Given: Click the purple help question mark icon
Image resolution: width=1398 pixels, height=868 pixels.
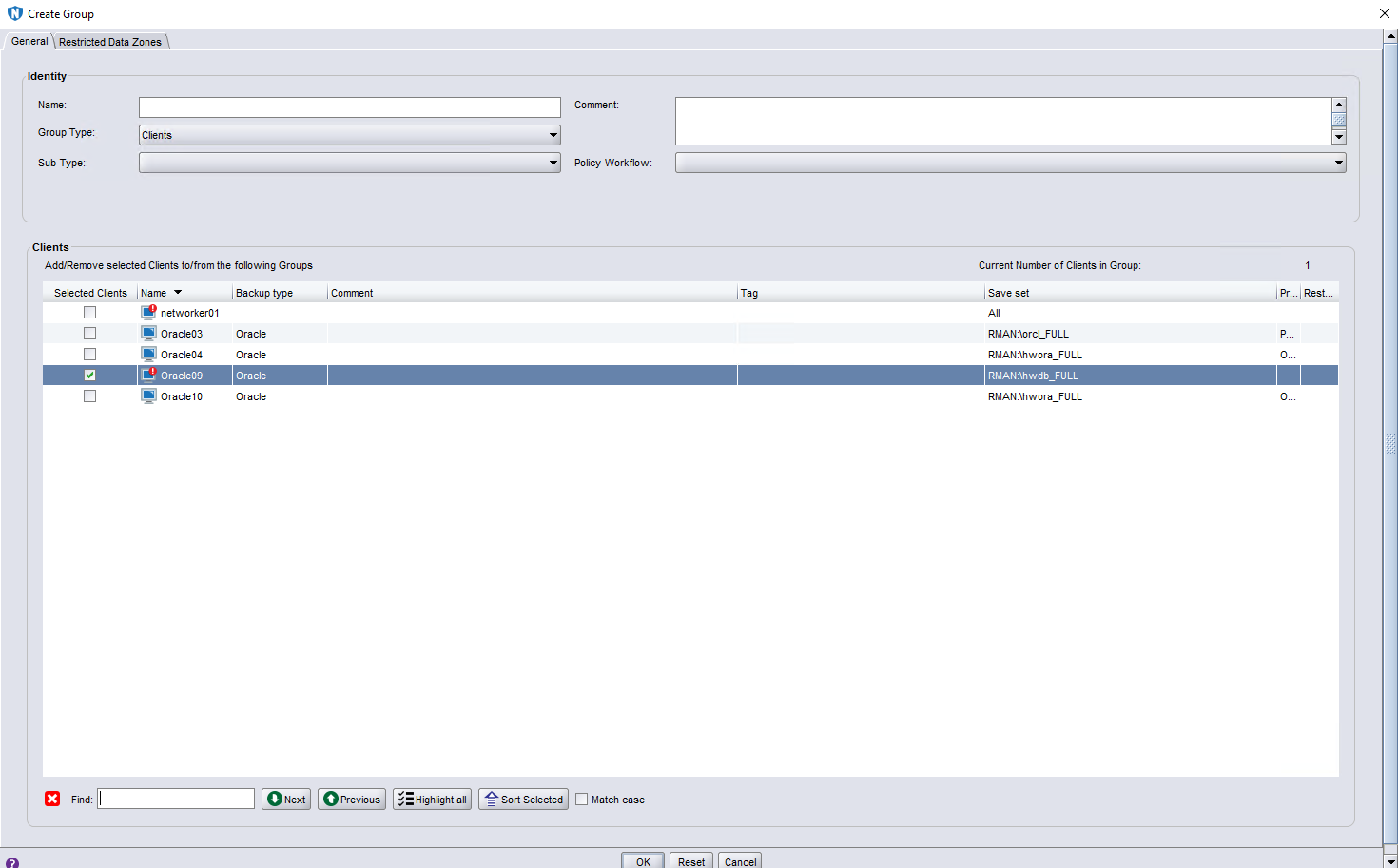Looking at the screenshot, I should (12, 862).
